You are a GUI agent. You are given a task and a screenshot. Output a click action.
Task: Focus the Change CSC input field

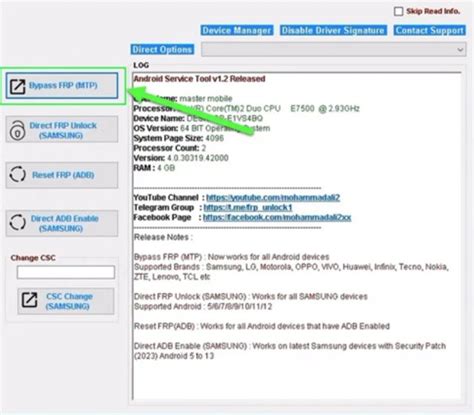pyautogui.click(x=66, y=272)
